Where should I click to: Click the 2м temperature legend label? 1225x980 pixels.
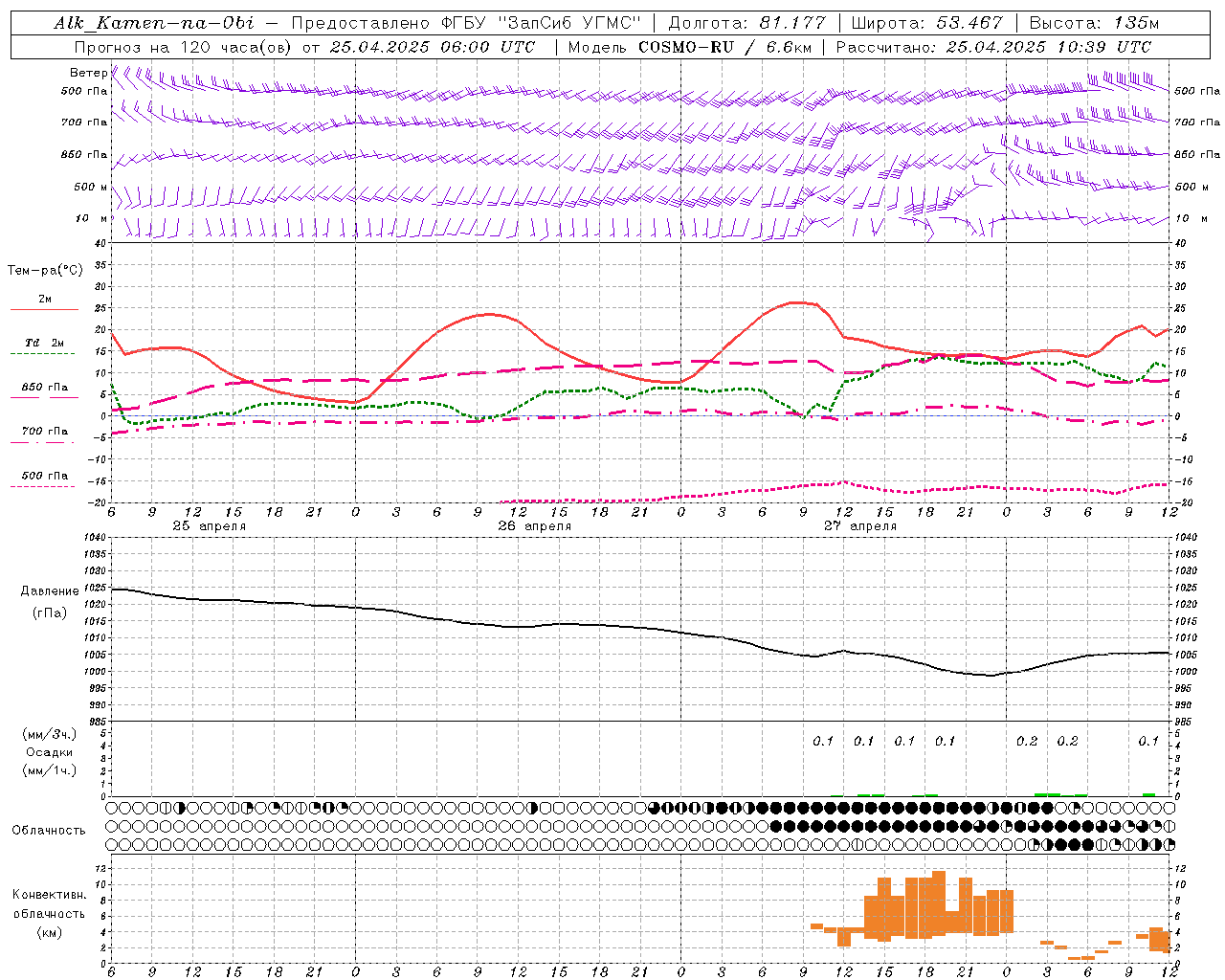coord(45,300)
